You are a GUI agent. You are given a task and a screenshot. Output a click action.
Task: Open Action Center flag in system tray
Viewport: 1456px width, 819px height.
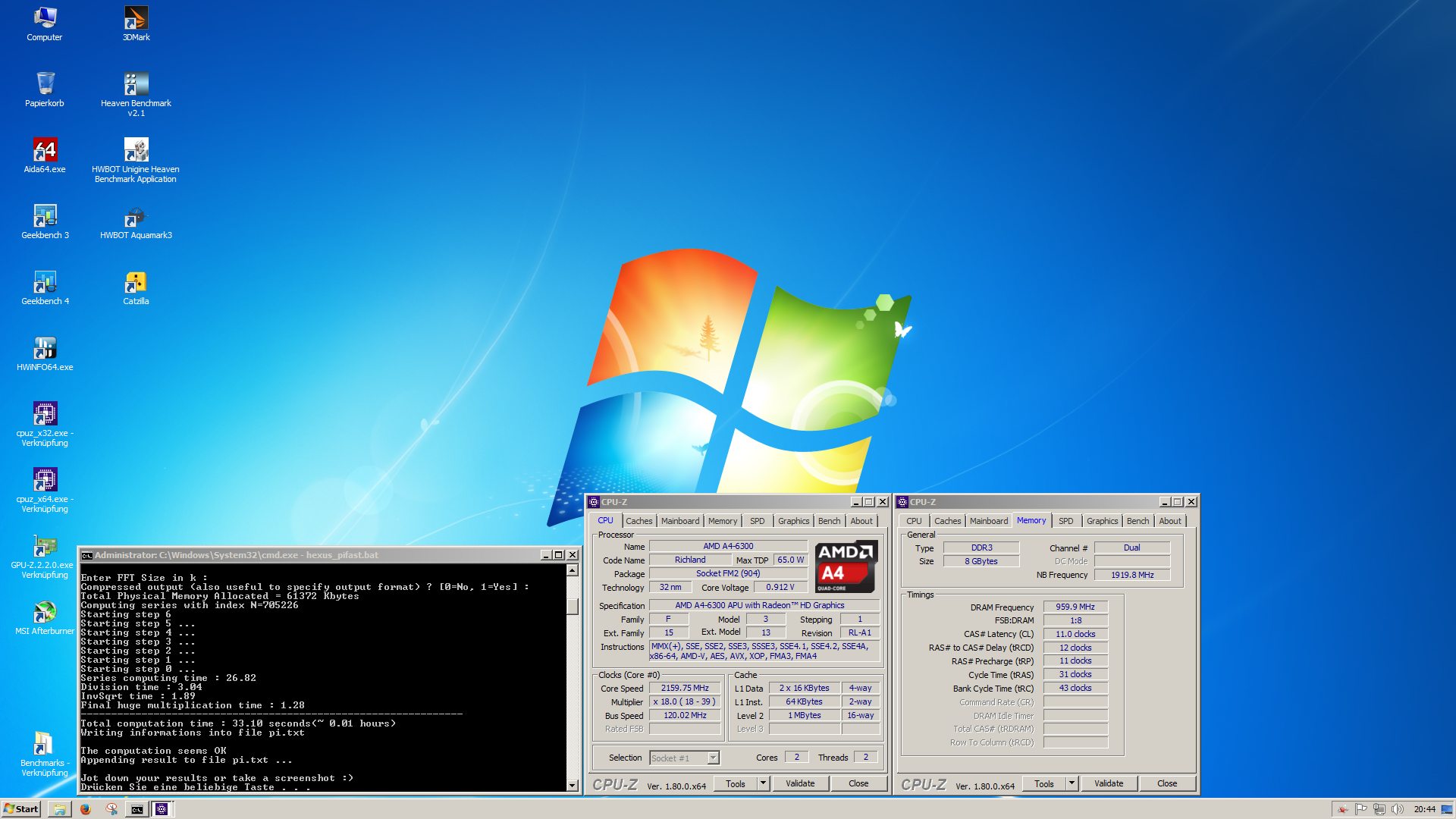click(x=1360, y=809)
